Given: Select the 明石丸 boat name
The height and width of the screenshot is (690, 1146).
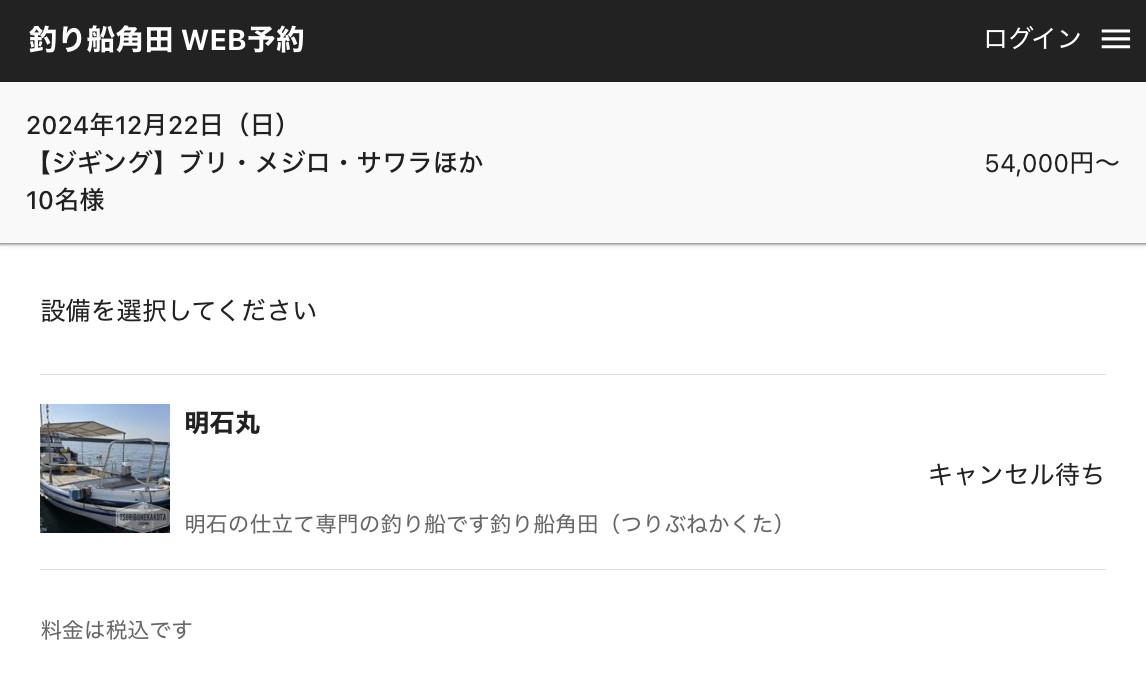Looking at the screenshot, I should point(222,423).
